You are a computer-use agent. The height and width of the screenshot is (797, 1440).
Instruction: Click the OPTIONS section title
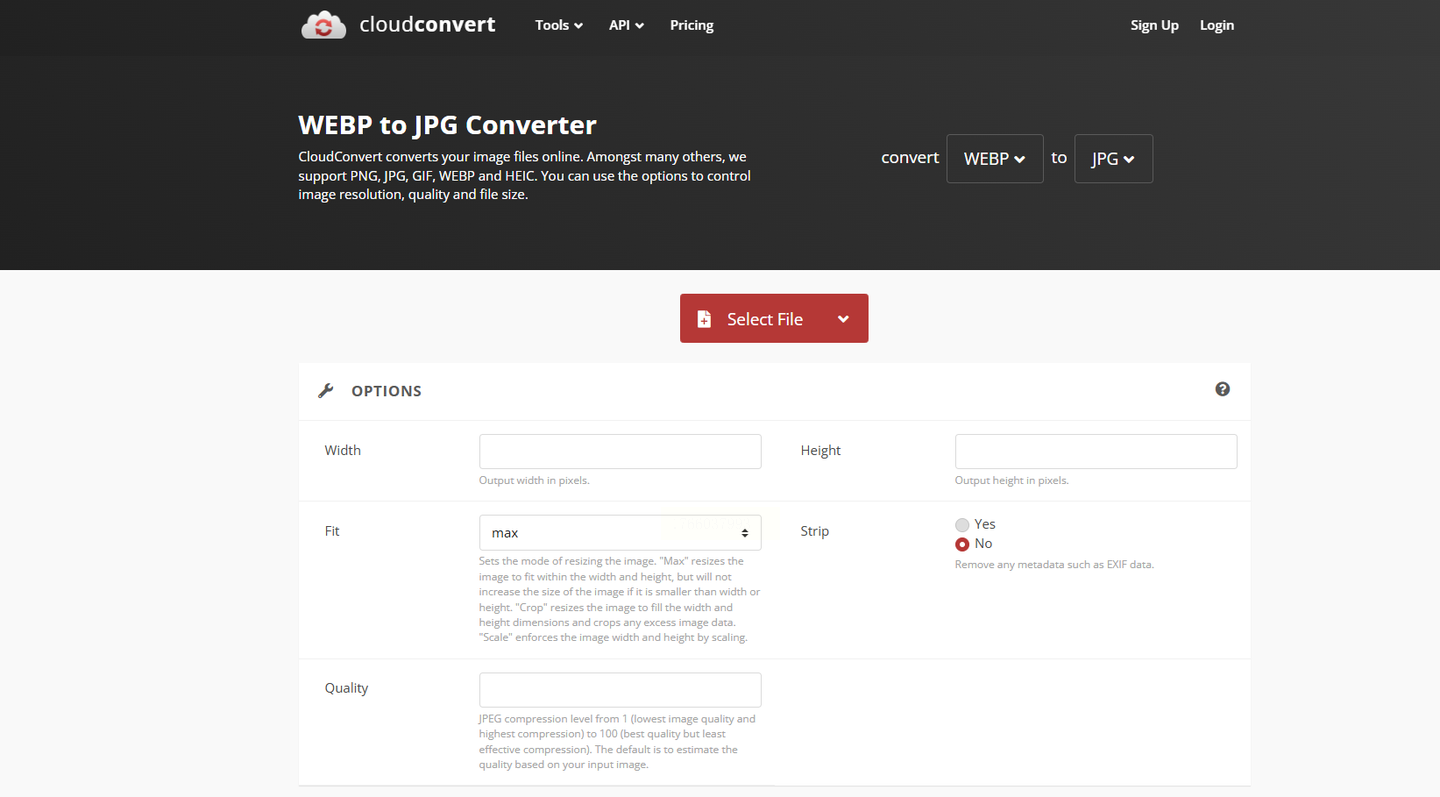[386, 391]
